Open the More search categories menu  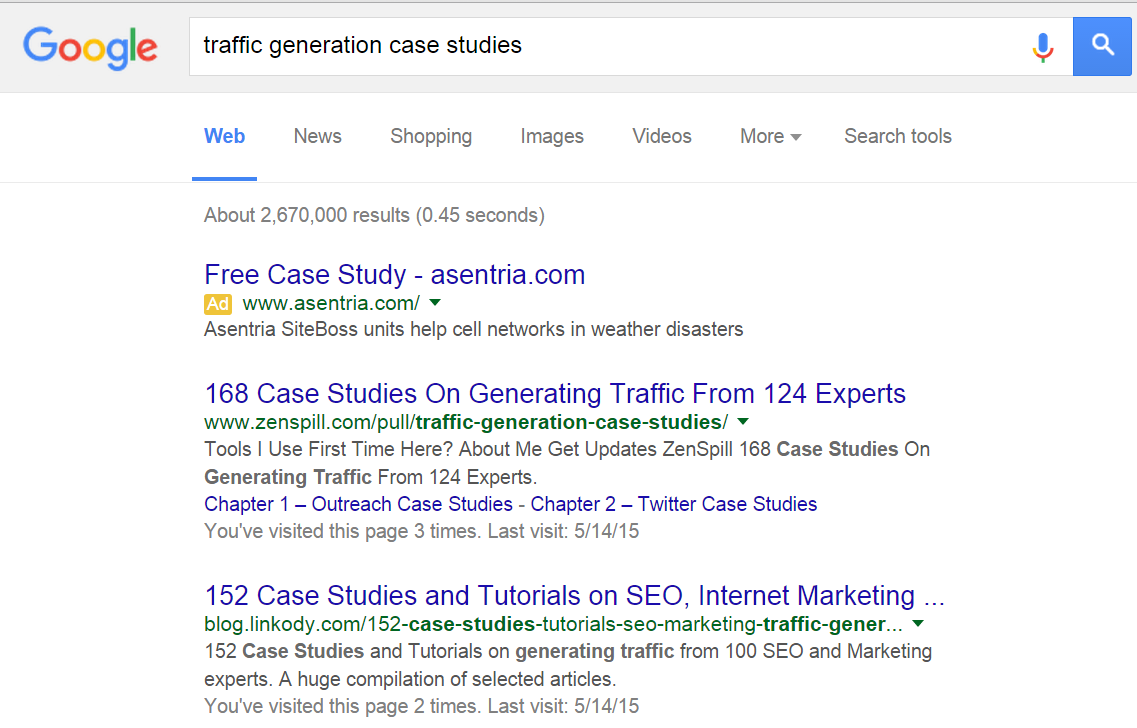click(770, 136)
